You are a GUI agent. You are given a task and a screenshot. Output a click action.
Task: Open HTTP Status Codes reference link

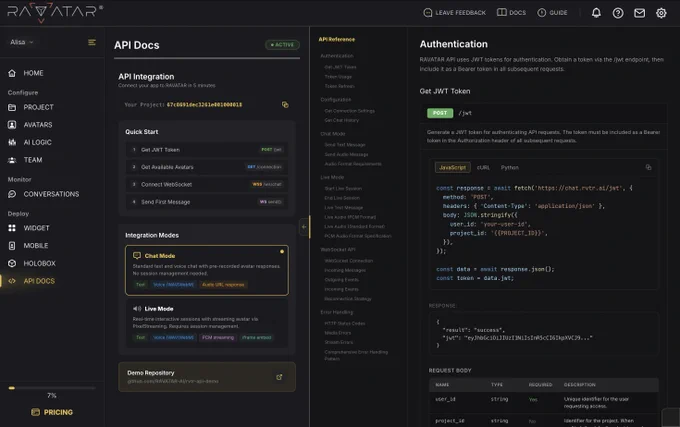[345, 323]
